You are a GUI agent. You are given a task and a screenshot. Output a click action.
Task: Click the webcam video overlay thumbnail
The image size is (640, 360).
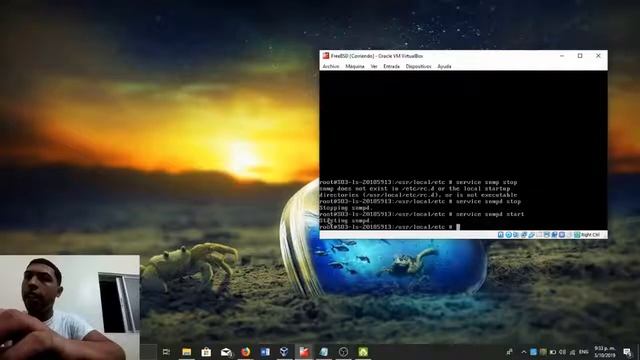[x=70, y=307]
